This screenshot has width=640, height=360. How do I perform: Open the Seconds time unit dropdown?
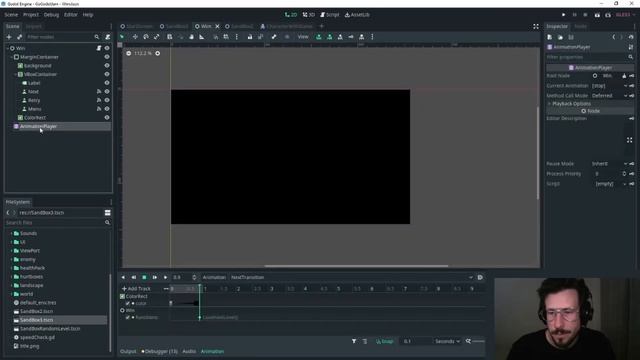click(447, 341)
